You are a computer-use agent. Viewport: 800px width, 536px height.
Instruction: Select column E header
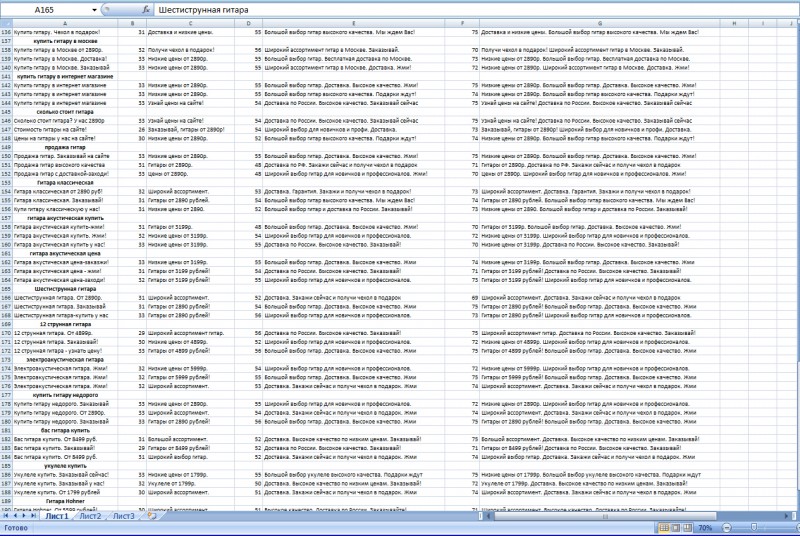(x=354, y=23)
